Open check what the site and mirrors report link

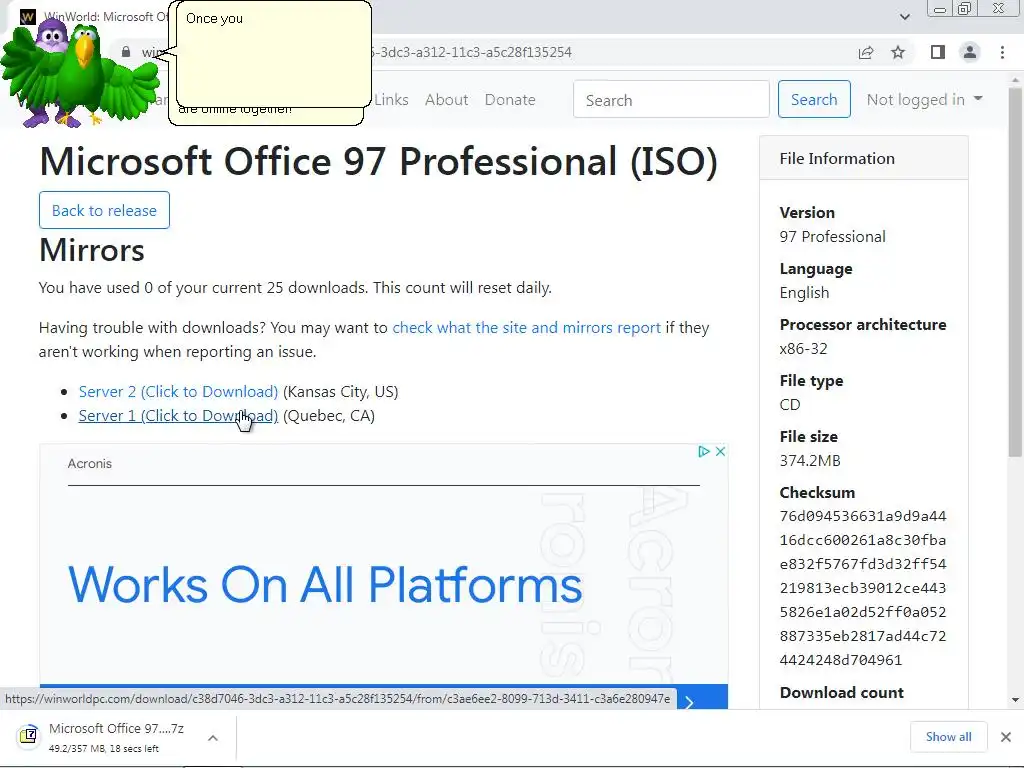pyautogui.click(x=526, y=328)
